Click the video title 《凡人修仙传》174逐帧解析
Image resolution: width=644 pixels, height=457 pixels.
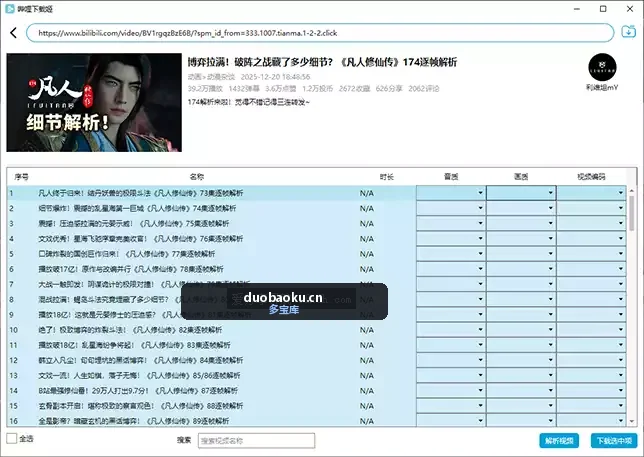(322, 62)
